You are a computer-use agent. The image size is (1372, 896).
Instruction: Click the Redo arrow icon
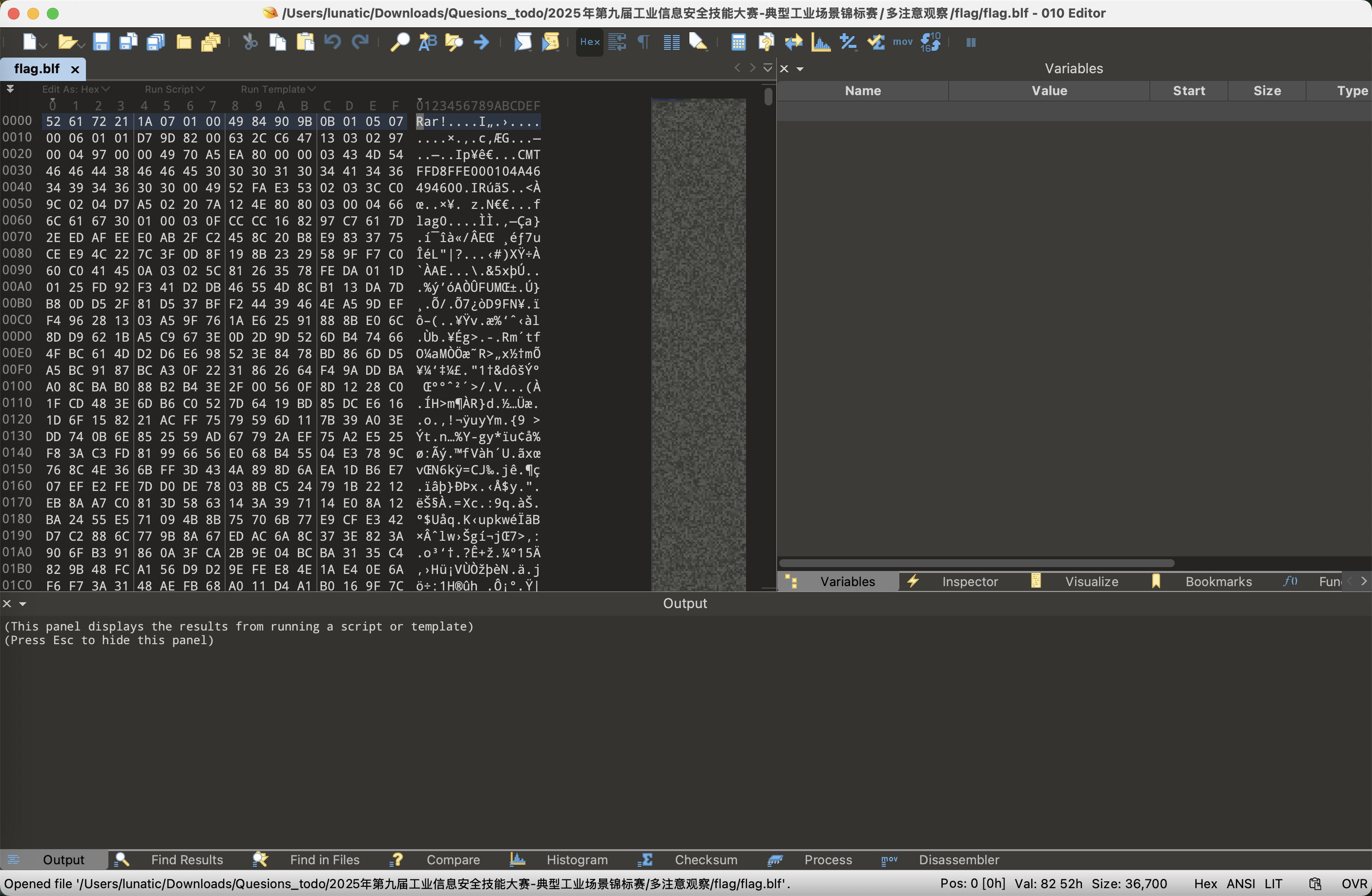click(360, 41)
